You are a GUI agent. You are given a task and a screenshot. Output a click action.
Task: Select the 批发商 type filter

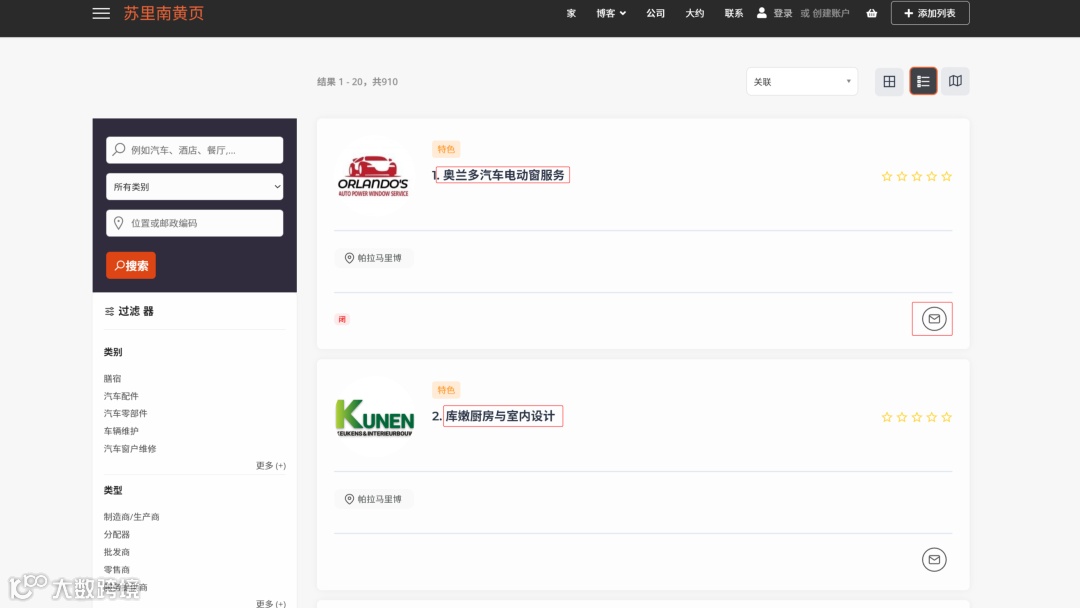click(117, 552)
